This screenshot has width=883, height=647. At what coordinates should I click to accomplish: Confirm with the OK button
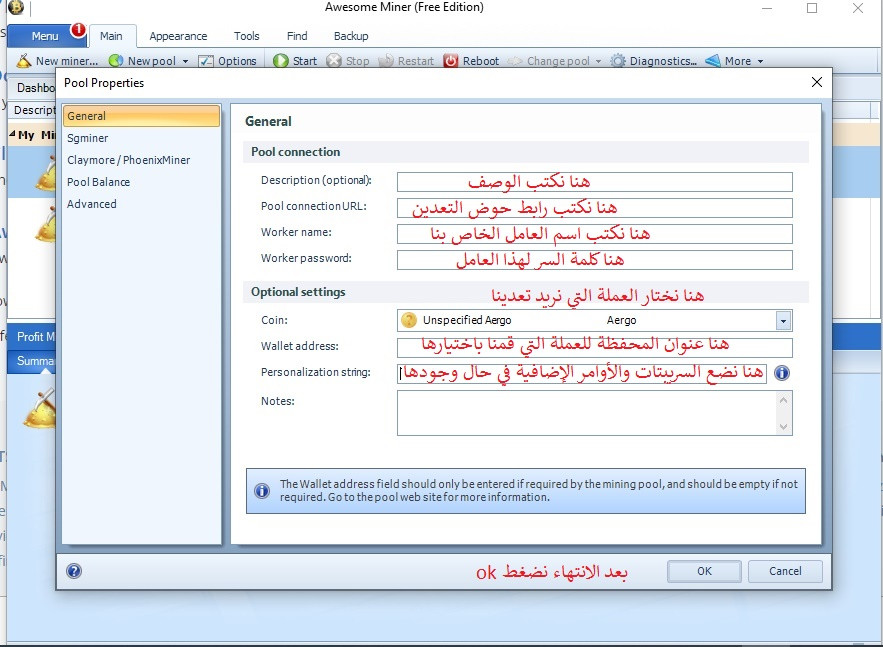(704, 571)
